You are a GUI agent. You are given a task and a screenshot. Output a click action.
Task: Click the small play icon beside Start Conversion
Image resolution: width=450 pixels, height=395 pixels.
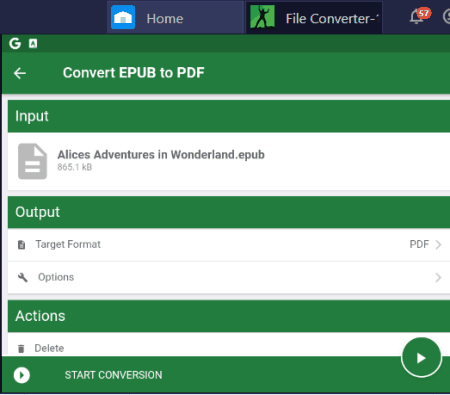point(22,375)
